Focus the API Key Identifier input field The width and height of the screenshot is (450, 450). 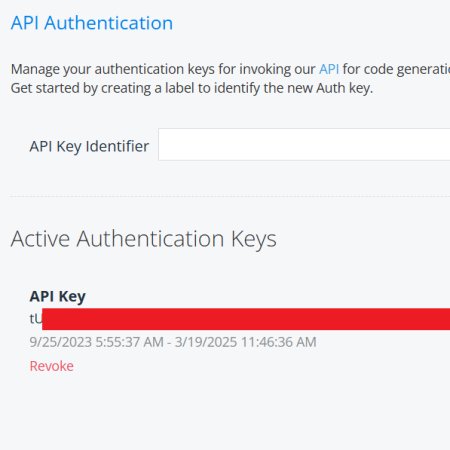[304, 144]
